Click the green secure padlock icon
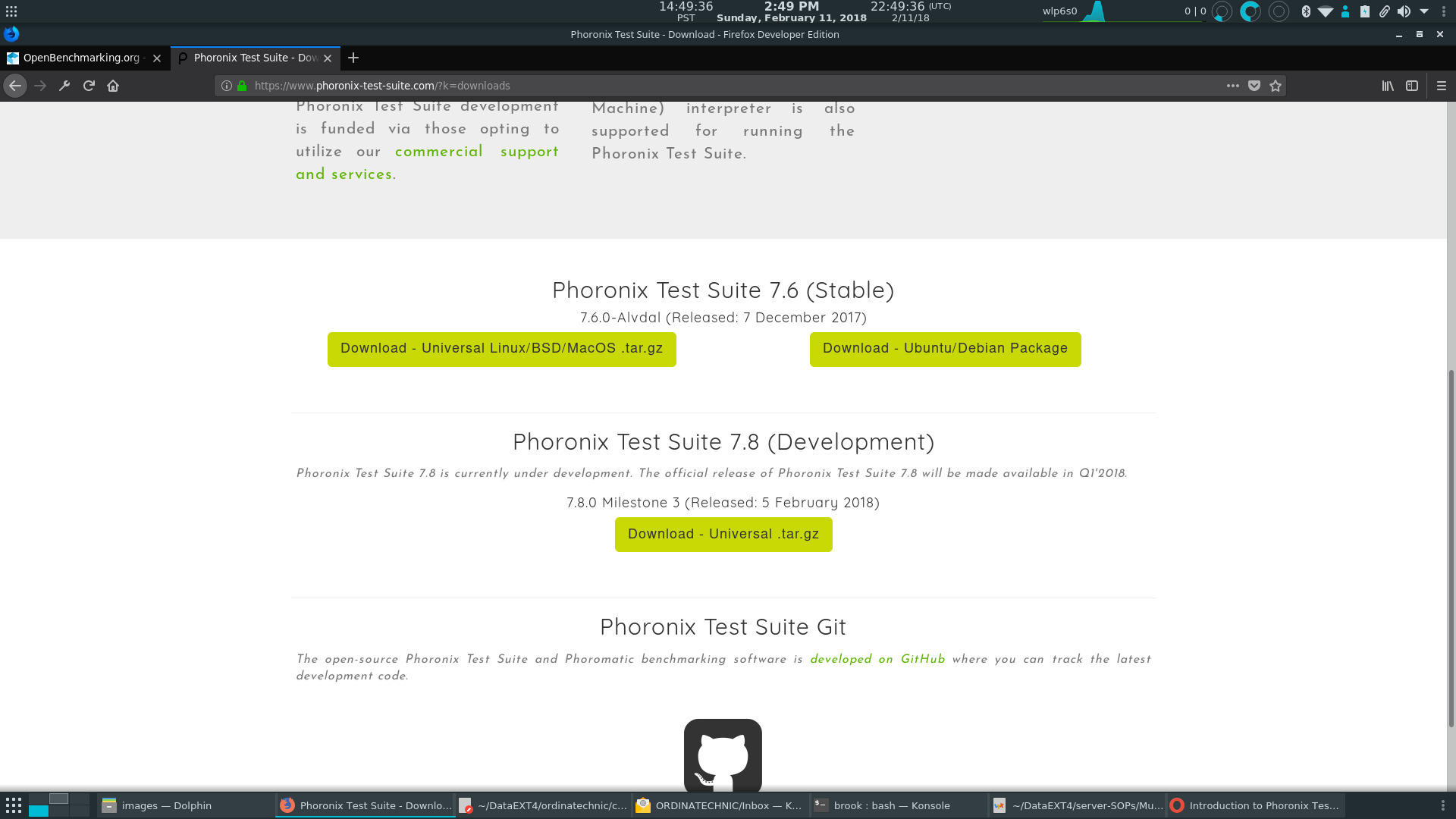The height and width of the screenshot is (819, 1456). [242, 86]
